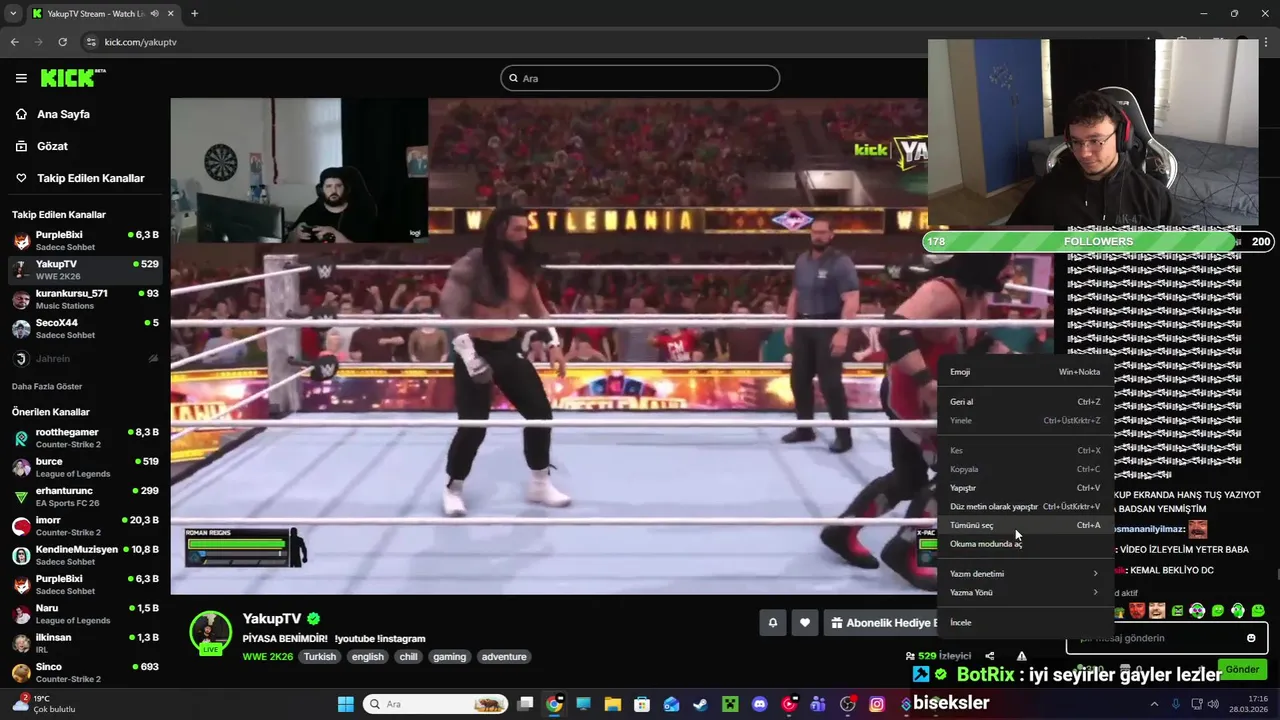The height and width of the screenshot is (720, 1280).
Task: Select YakupTV in followed channels sidebar
Action: point(85,269)
